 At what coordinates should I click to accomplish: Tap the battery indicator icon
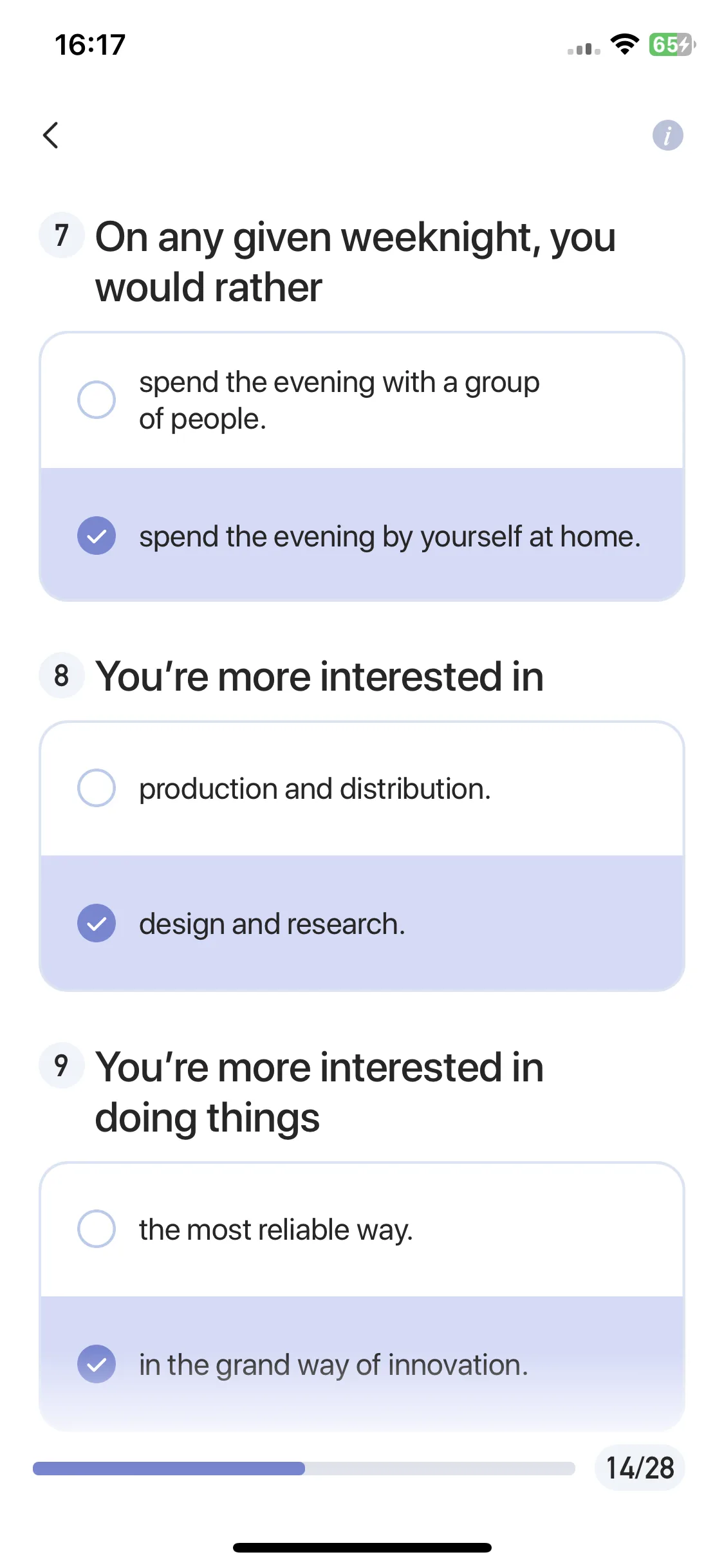[x=672, y=44]
